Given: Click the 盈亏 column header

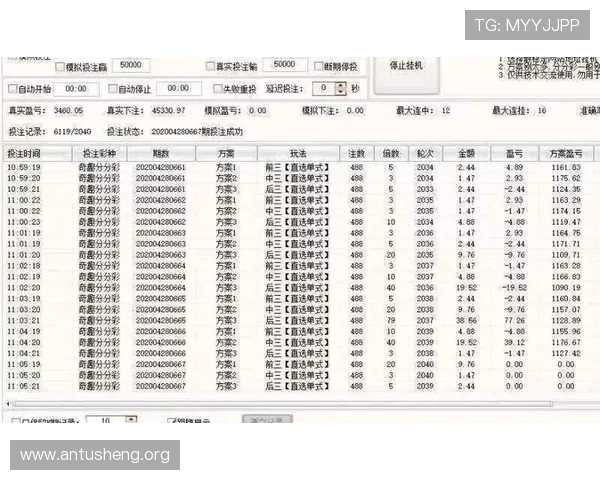Looking at the screenshot, I should [x=514, y=154].
